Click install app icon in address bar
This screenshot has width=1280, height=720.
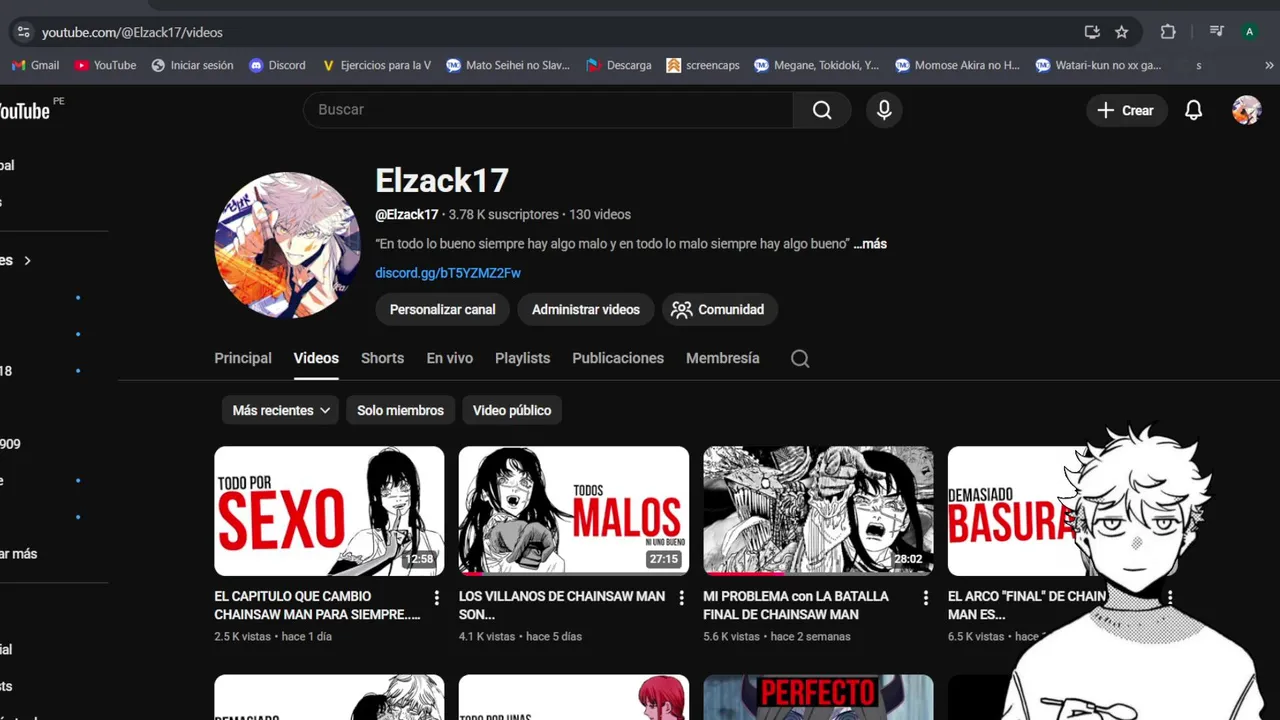1092,32
